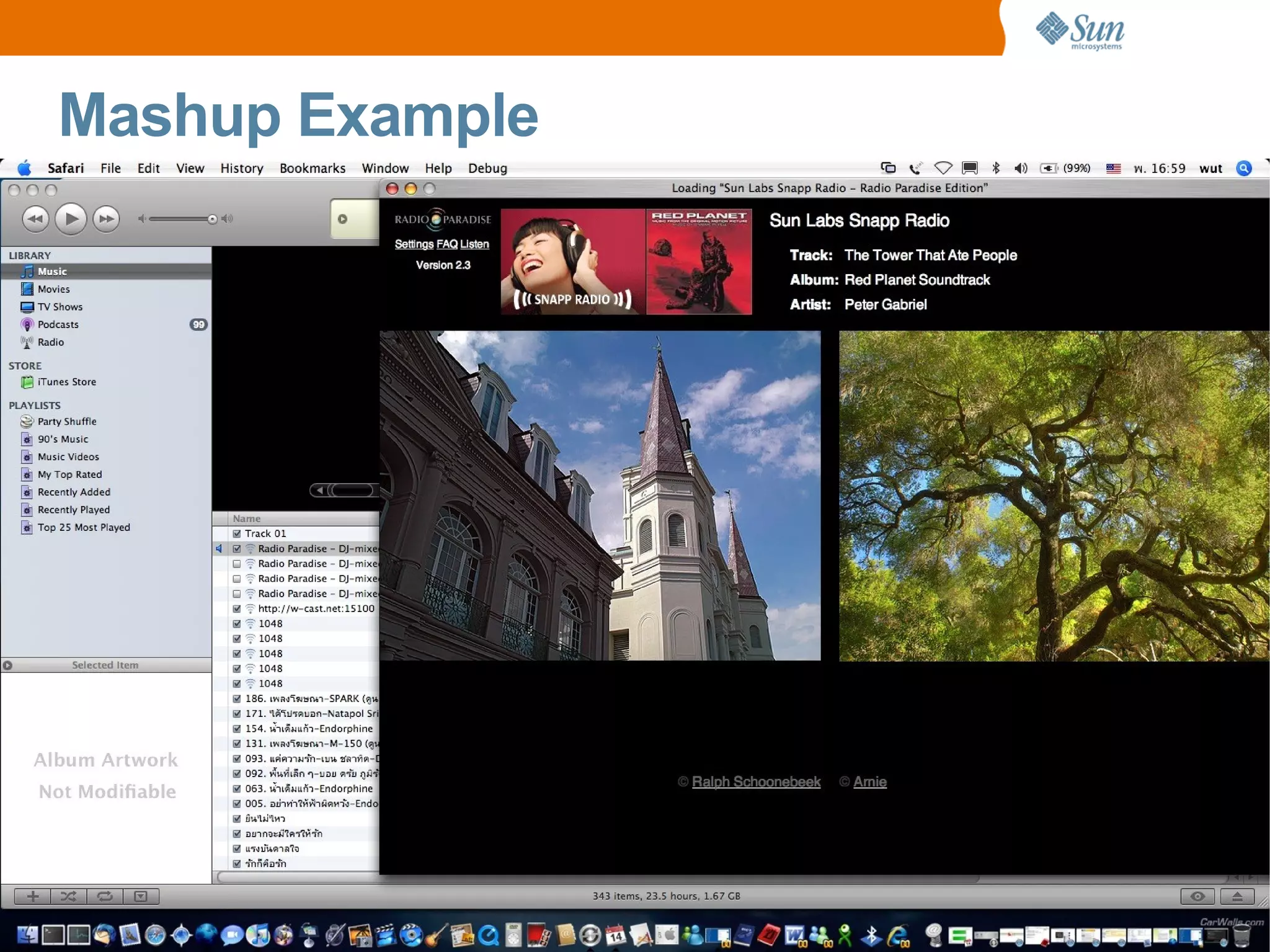Open the History menu
Screen dimensions: 1270x952
click(x=242, y=169)
